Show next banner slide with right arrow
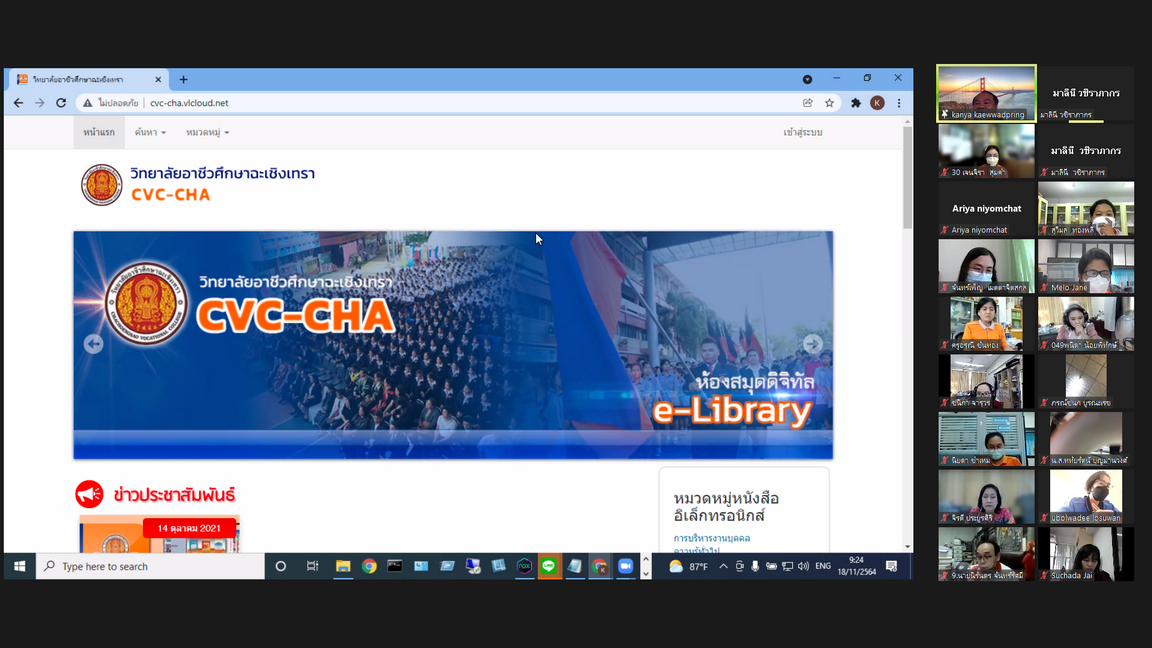 pyautogui.click(x=813, y=344)
